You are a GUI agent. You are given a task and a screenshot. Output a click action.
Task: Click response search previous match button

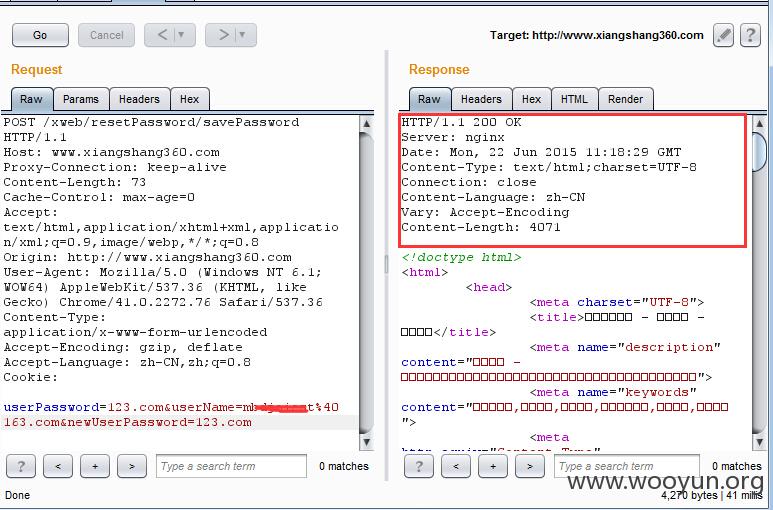pos(456,466)
